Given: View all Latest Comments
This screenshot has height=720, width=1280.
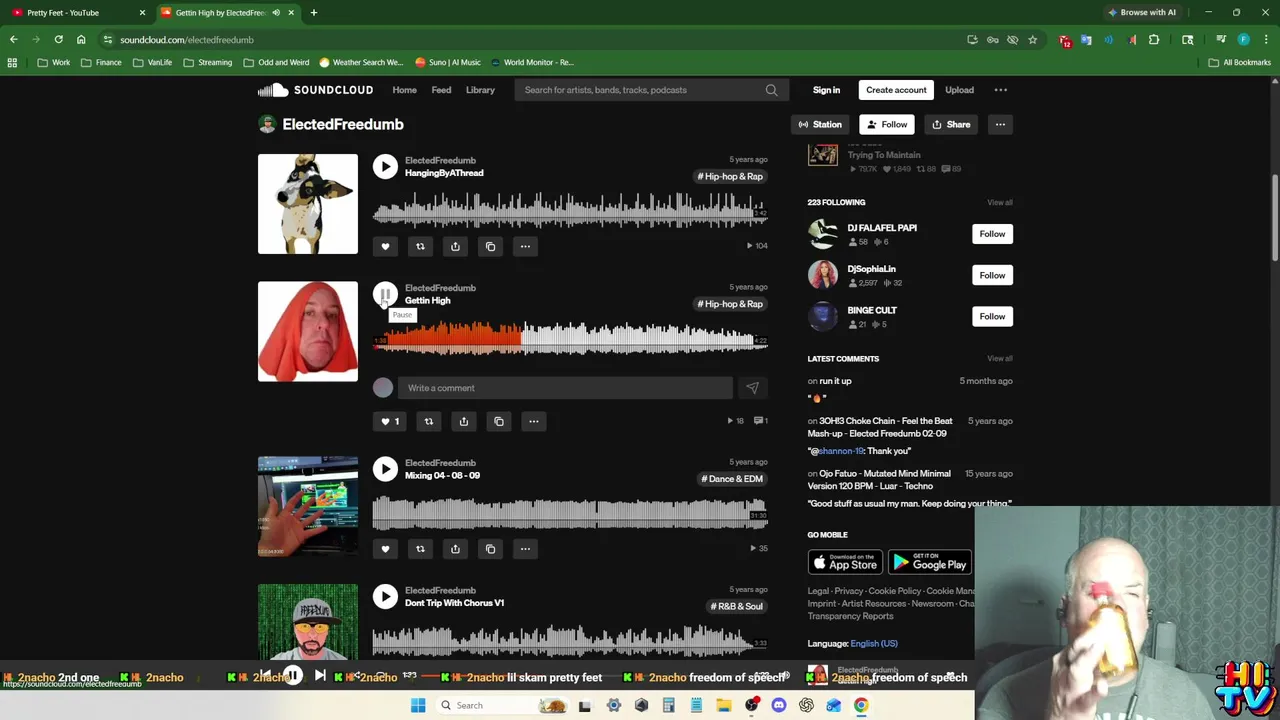Looking at the screenshot, I should click(x=1000, y=359).
